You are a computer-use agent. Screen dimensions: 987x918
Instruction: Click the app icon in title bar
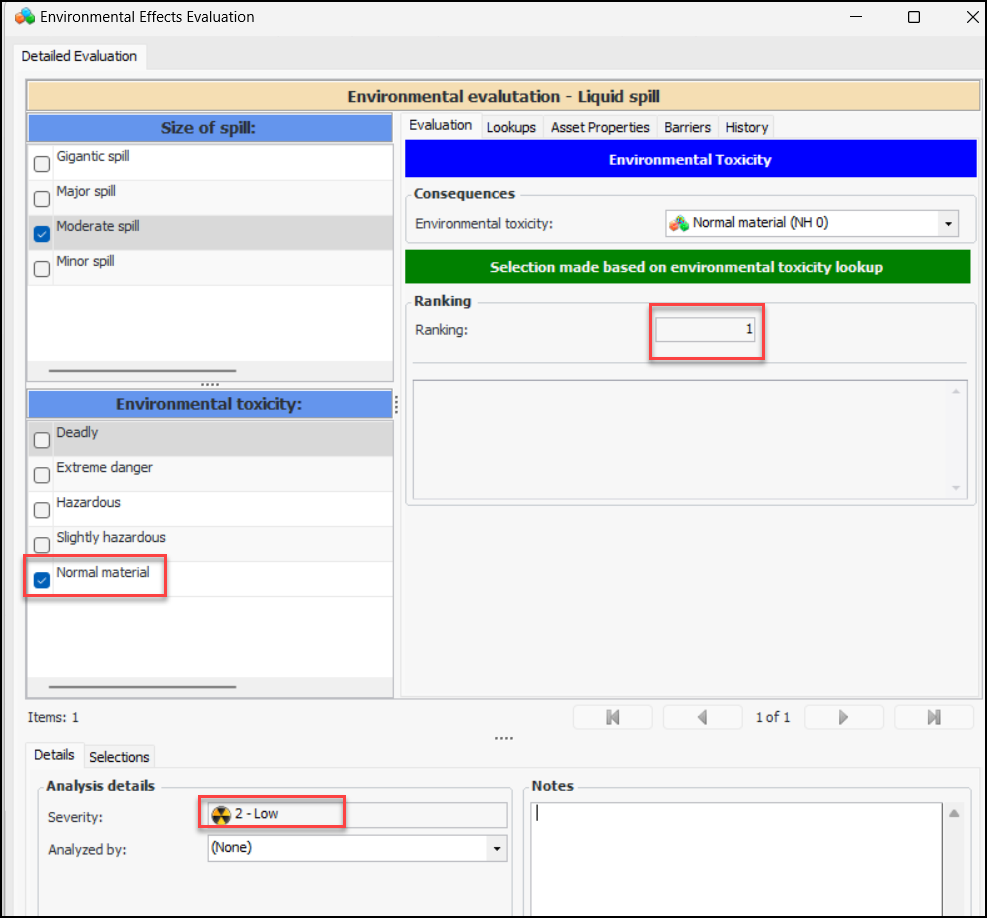(24, 17)
